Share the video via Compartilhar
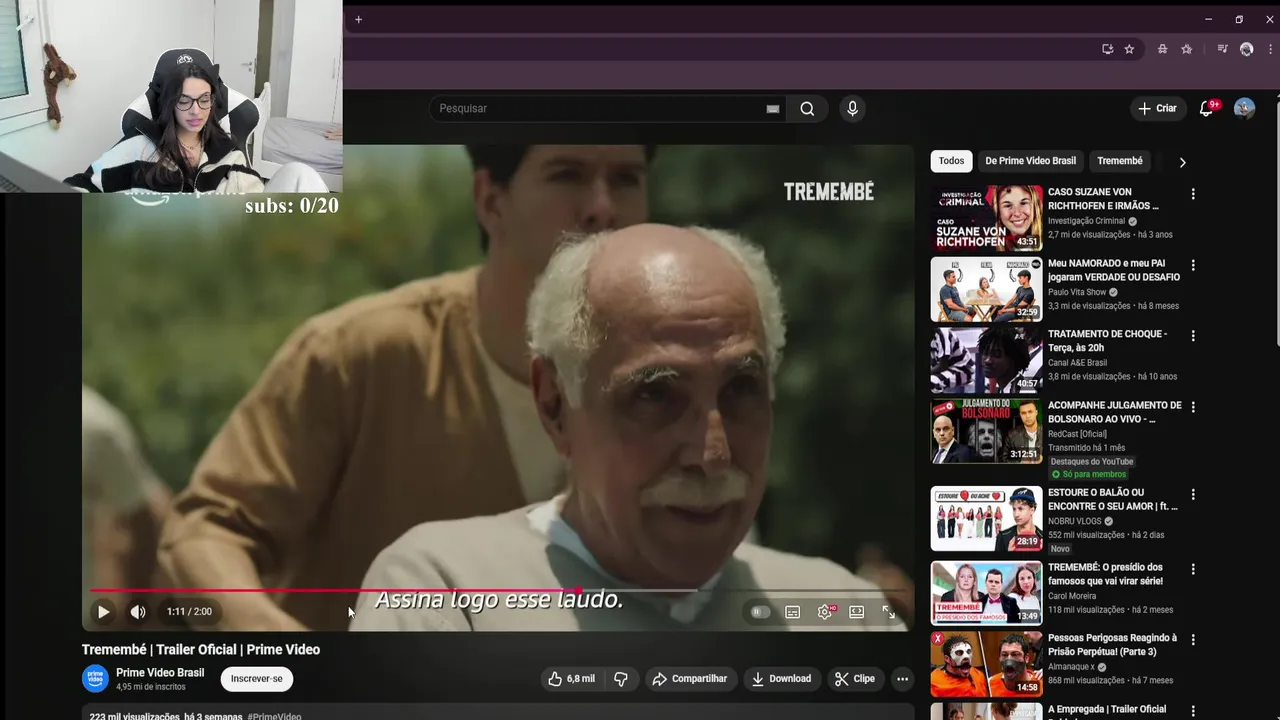Screen dimensions: 1280x720 pyautogui.click(x=689, y=678)
